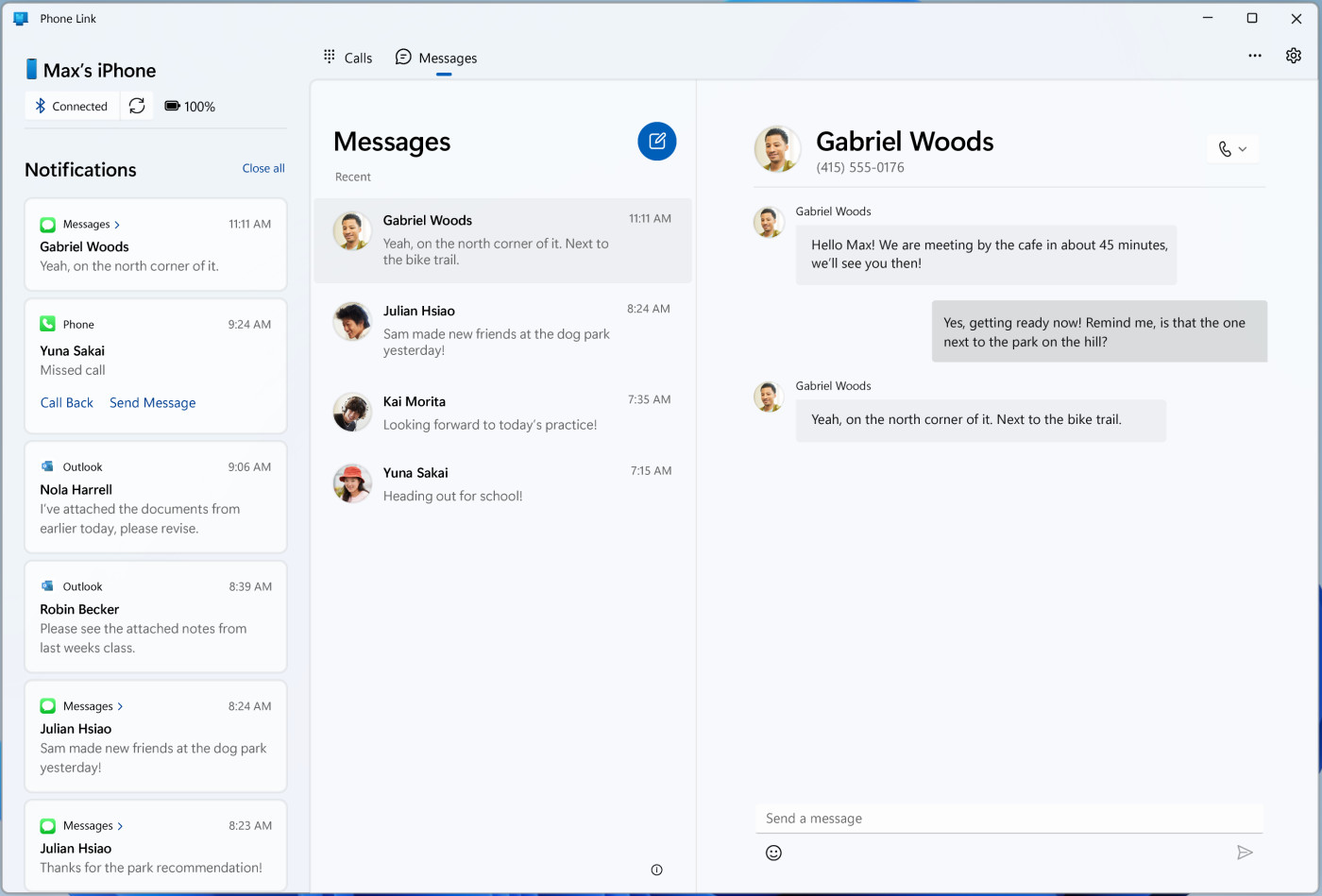Screen dimensions: 1322x896
Task: Click Call Back for Yuna Sakai
Action: [x=66, y=403]
